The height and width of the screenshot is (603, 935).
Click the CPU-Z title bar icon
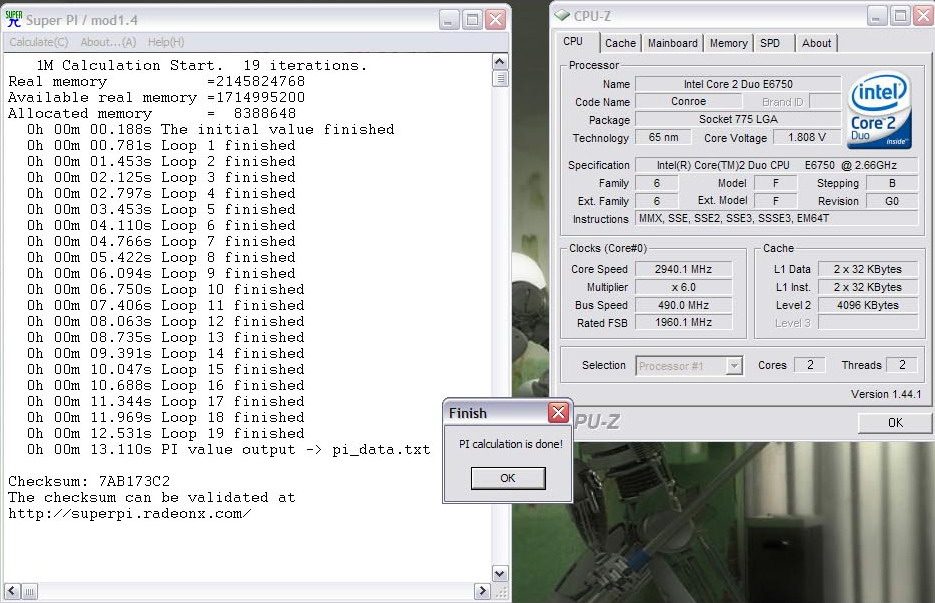(562, 16)
